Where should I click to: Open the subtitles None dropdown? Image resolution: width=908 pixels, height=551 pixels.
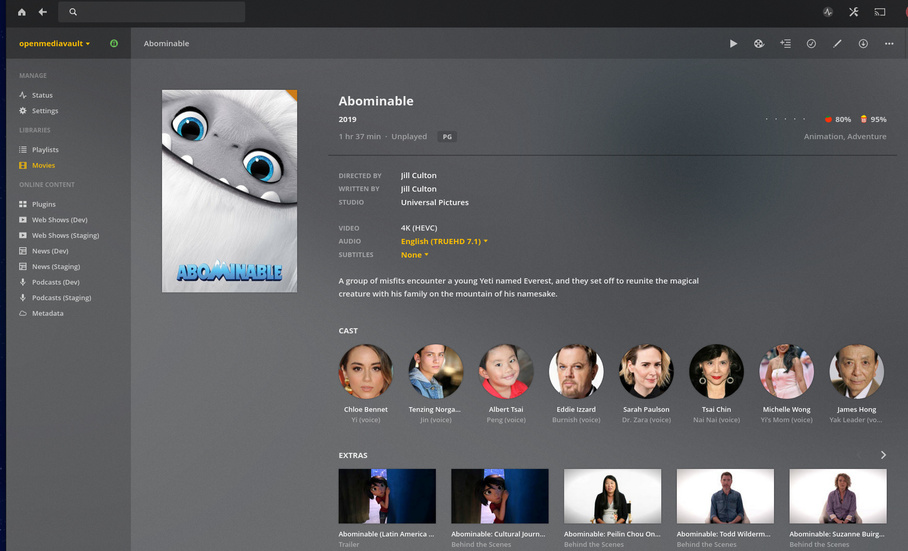tap(415, 255)
